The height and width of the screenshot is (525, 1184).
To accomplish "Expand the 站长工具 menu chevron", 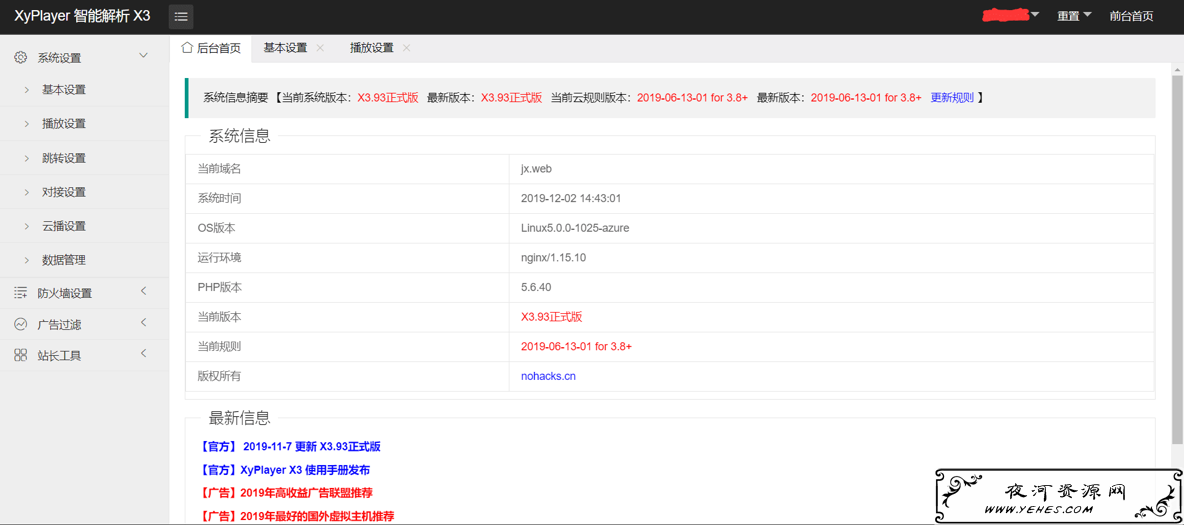I will coord(143,354).
